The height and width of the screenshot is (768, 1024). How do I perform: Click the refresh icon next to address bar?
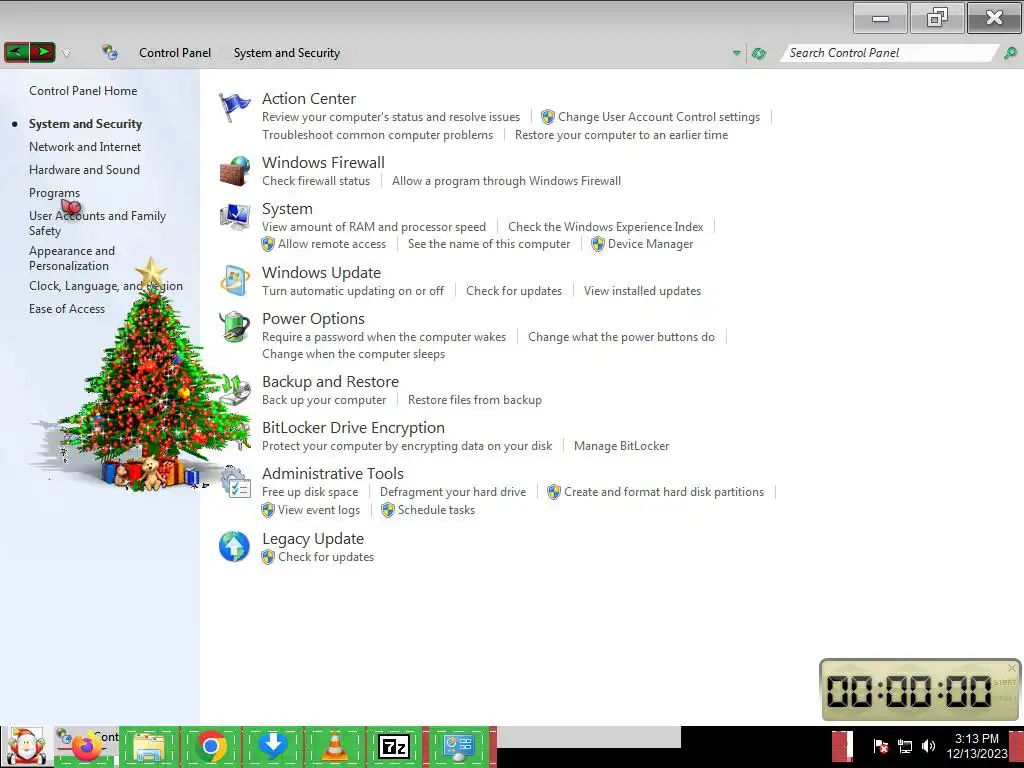[759, 54]
